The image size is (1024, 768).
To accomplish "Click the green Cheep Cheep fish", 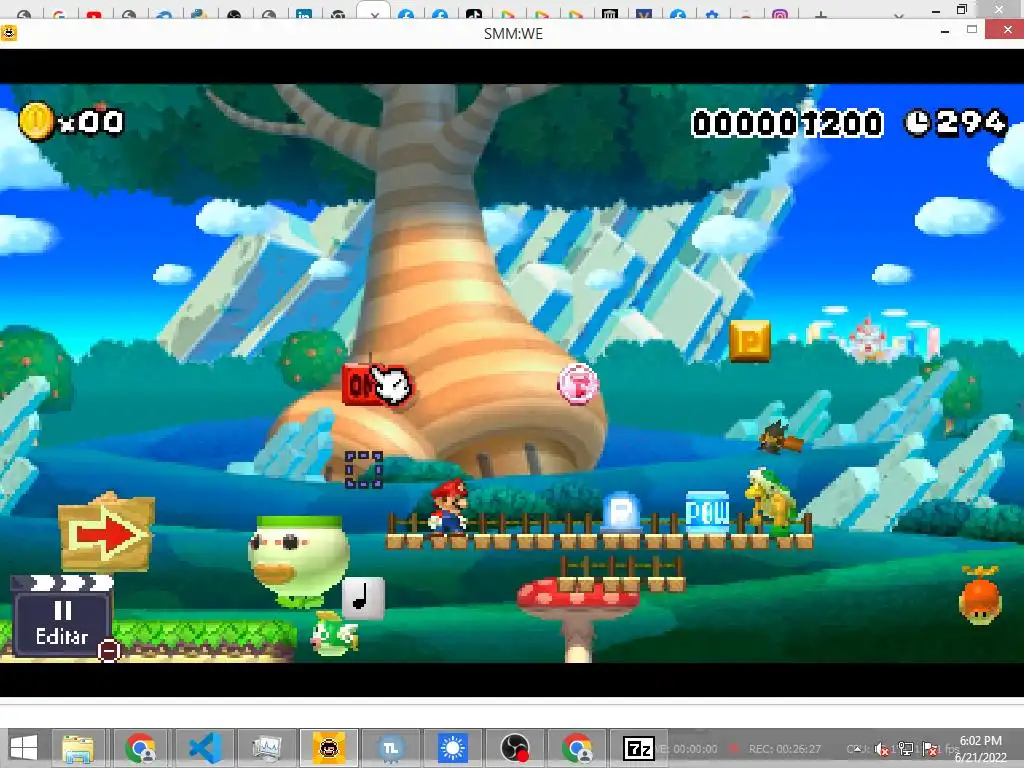I will pyautogui.click(x=334, y=634).
